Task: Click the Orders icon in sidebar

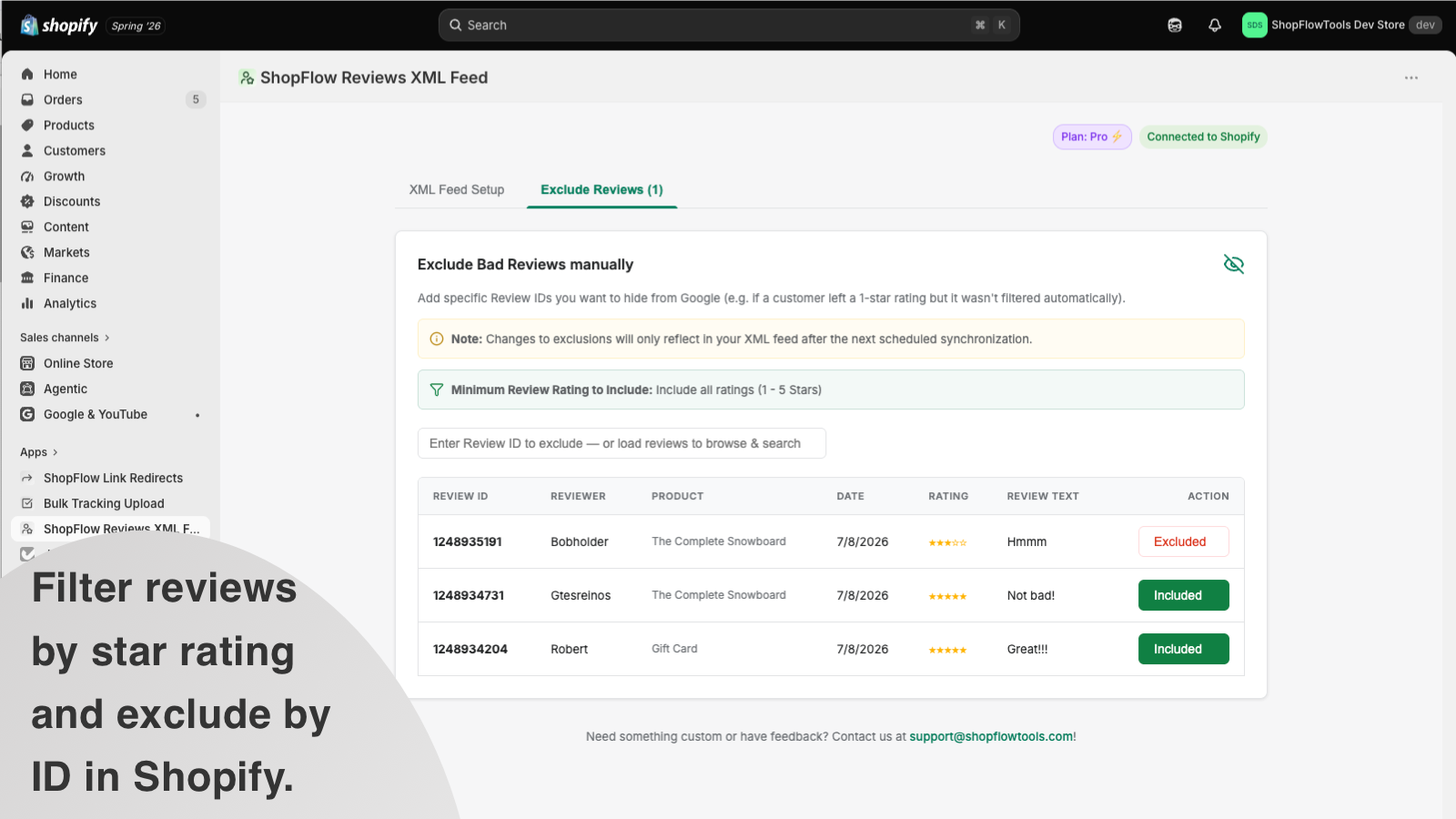Action: tap(27, 100)
